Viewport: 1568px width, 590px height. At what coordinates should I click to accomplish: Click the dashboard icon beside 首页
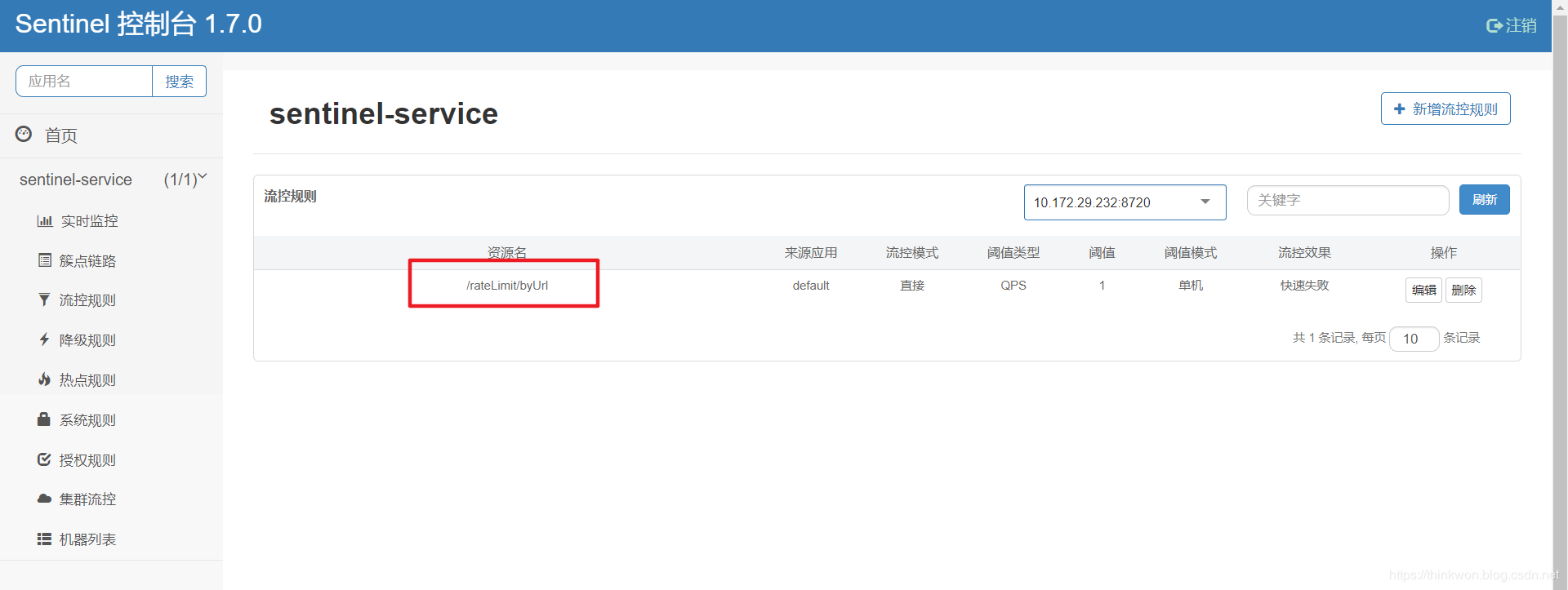[x=24, y=135]
